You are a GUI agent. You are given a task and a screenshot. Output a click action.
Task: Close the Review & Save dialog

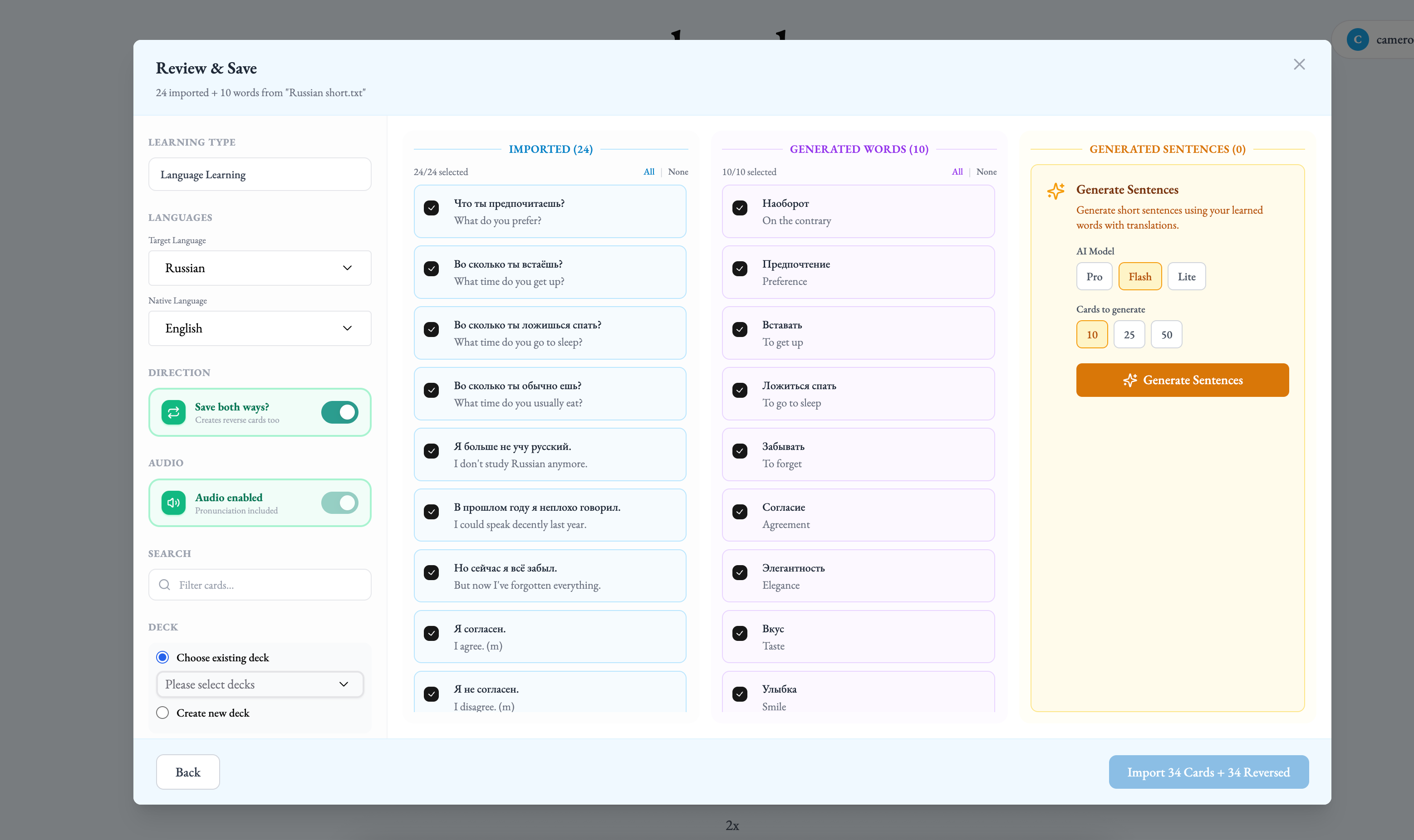click(1299, 64)
